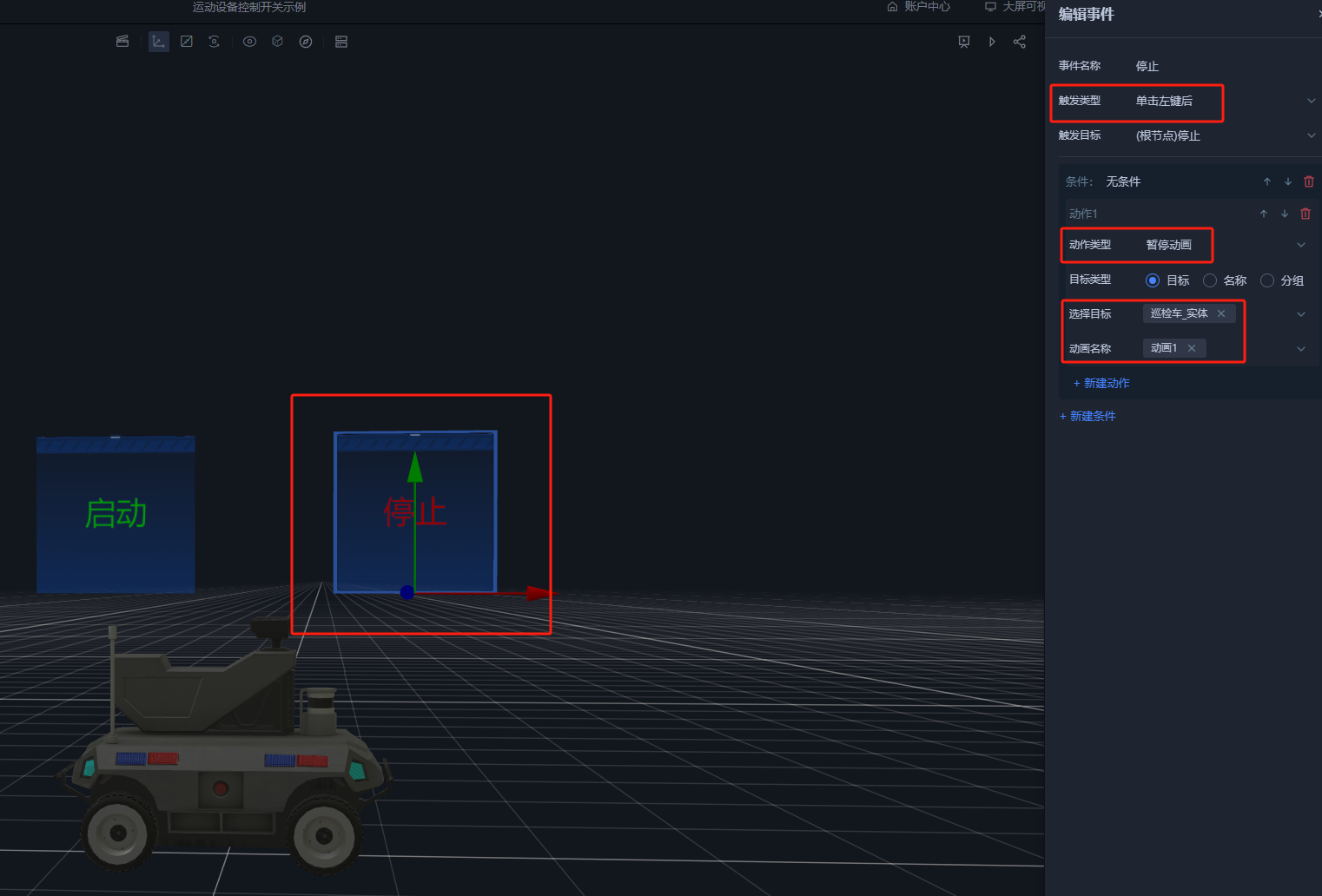Expand the 触发类型 dropdown
1322x896 pixels.
click(1312, 101)
